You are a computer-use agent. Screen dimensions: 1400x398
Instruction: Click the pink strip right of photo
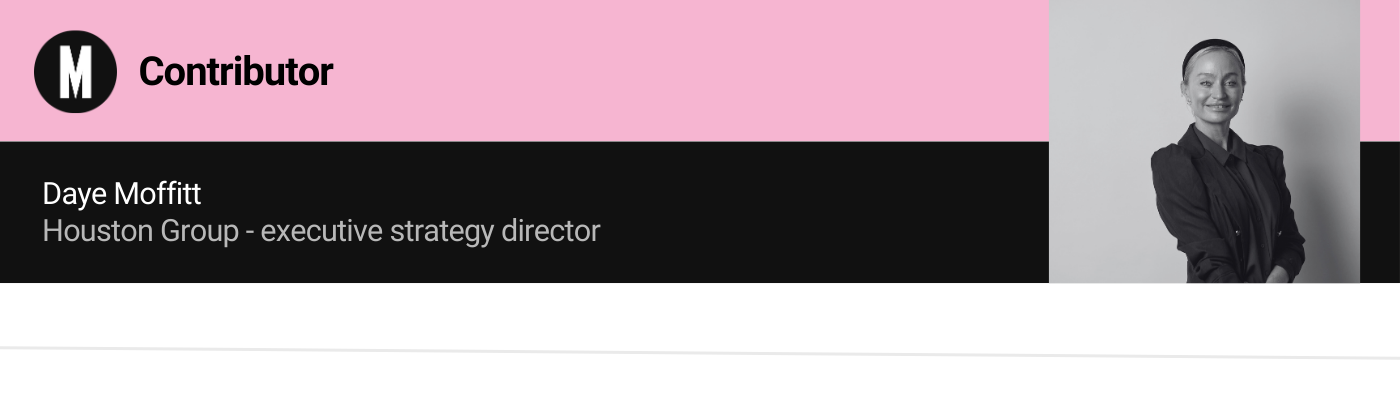[x=1380, y=70]
